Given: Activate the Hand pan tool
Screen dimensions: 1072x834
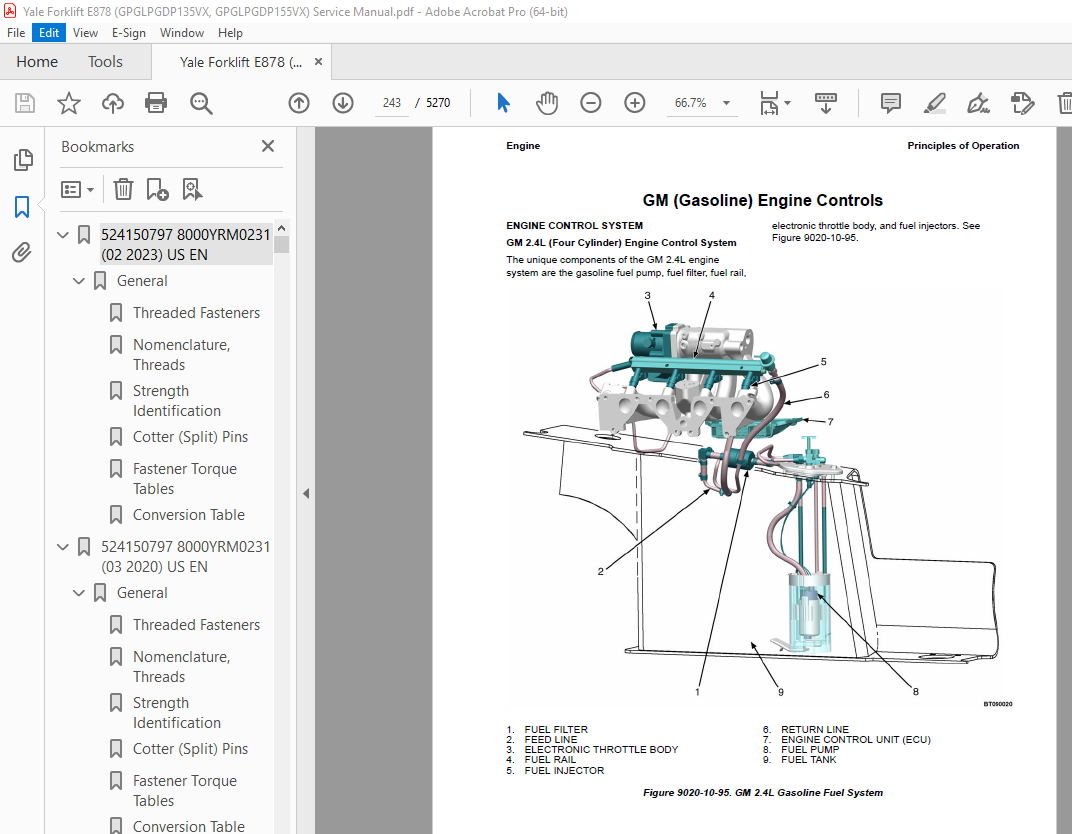Looking at the screenshot, I should [547, 103].
